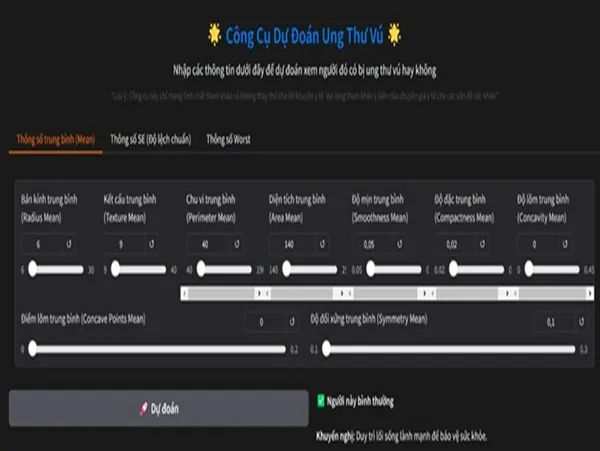Click the 'Dự đoán' predict button
600x451 pixels.
click(158, 409)
